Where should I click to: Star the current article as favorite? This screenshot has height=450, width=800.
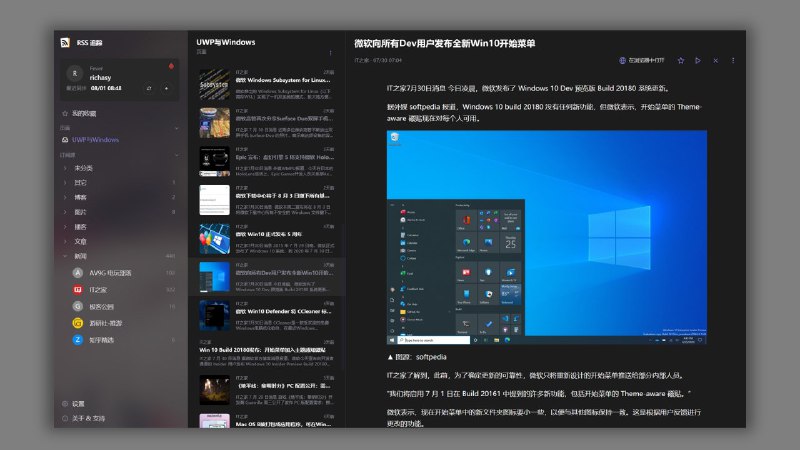coord(681,61)
